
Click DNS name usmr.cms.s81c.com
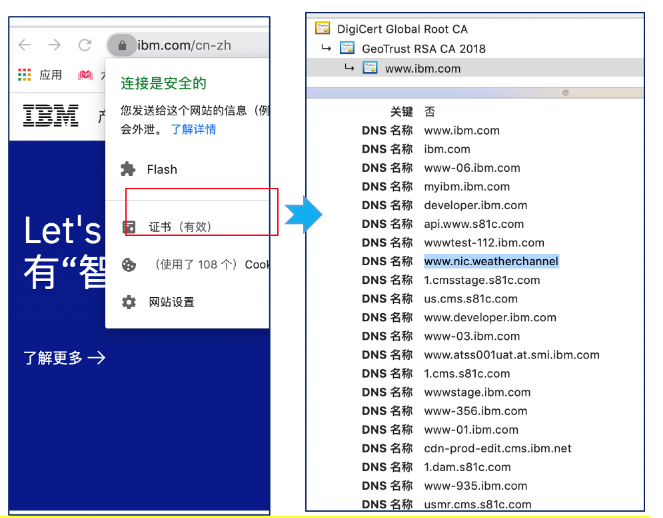click(477, 504)
